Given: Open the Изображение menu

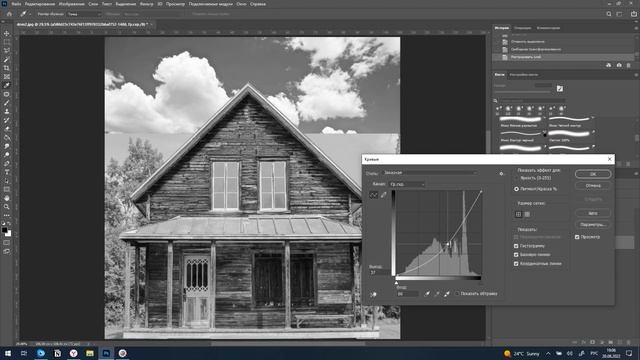Looking at the screenshot, I should pos(71,4).
